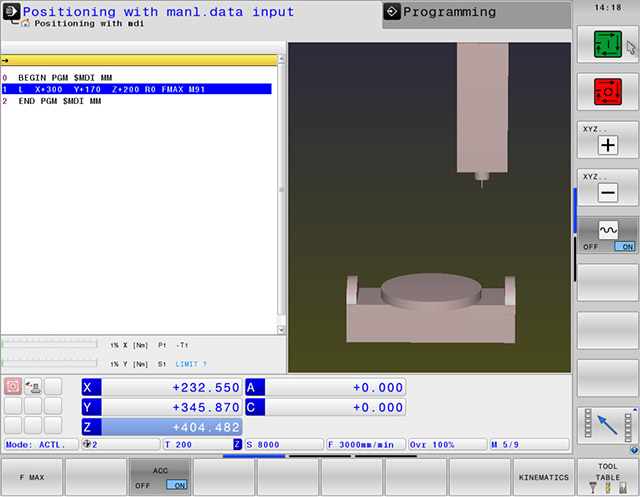The height and width of the screenshot is (497, 640).
Task: Click the blue X axis letter label
Action: click(91, 387)
